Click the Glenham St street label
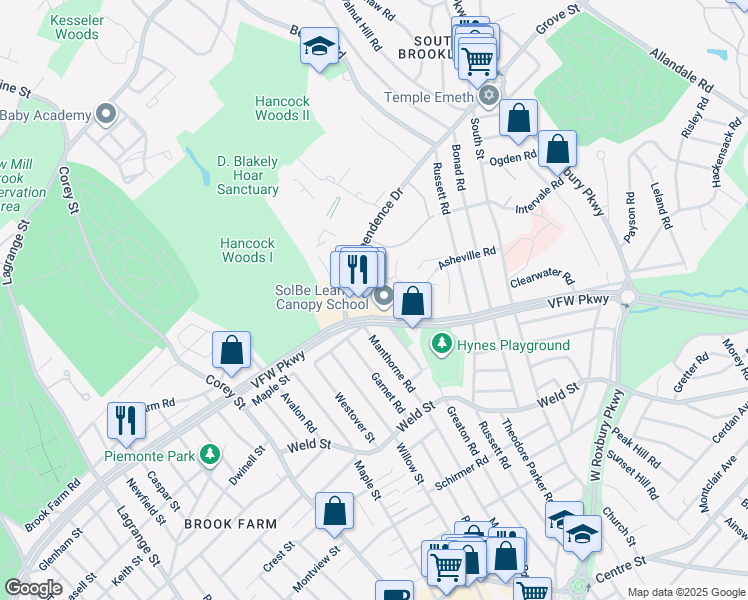This screenshot has width=748, height=600. click(60, 549)
